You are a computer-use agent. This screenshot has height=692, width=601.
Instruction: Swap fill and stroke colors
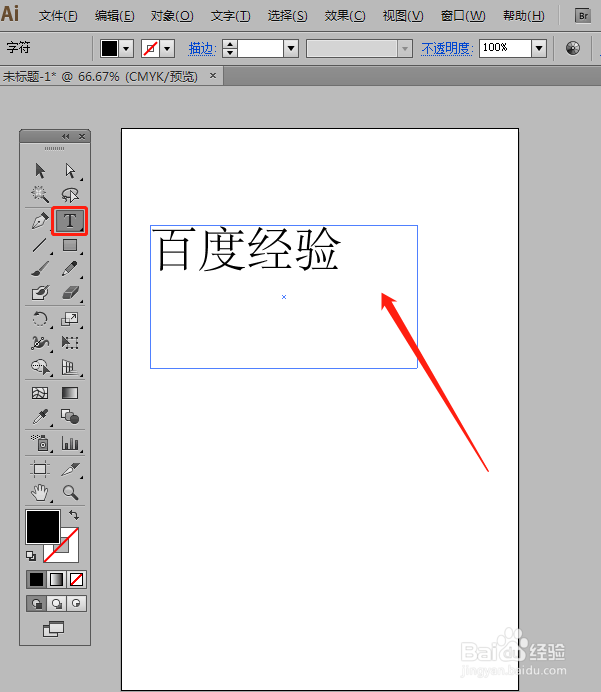74,515
